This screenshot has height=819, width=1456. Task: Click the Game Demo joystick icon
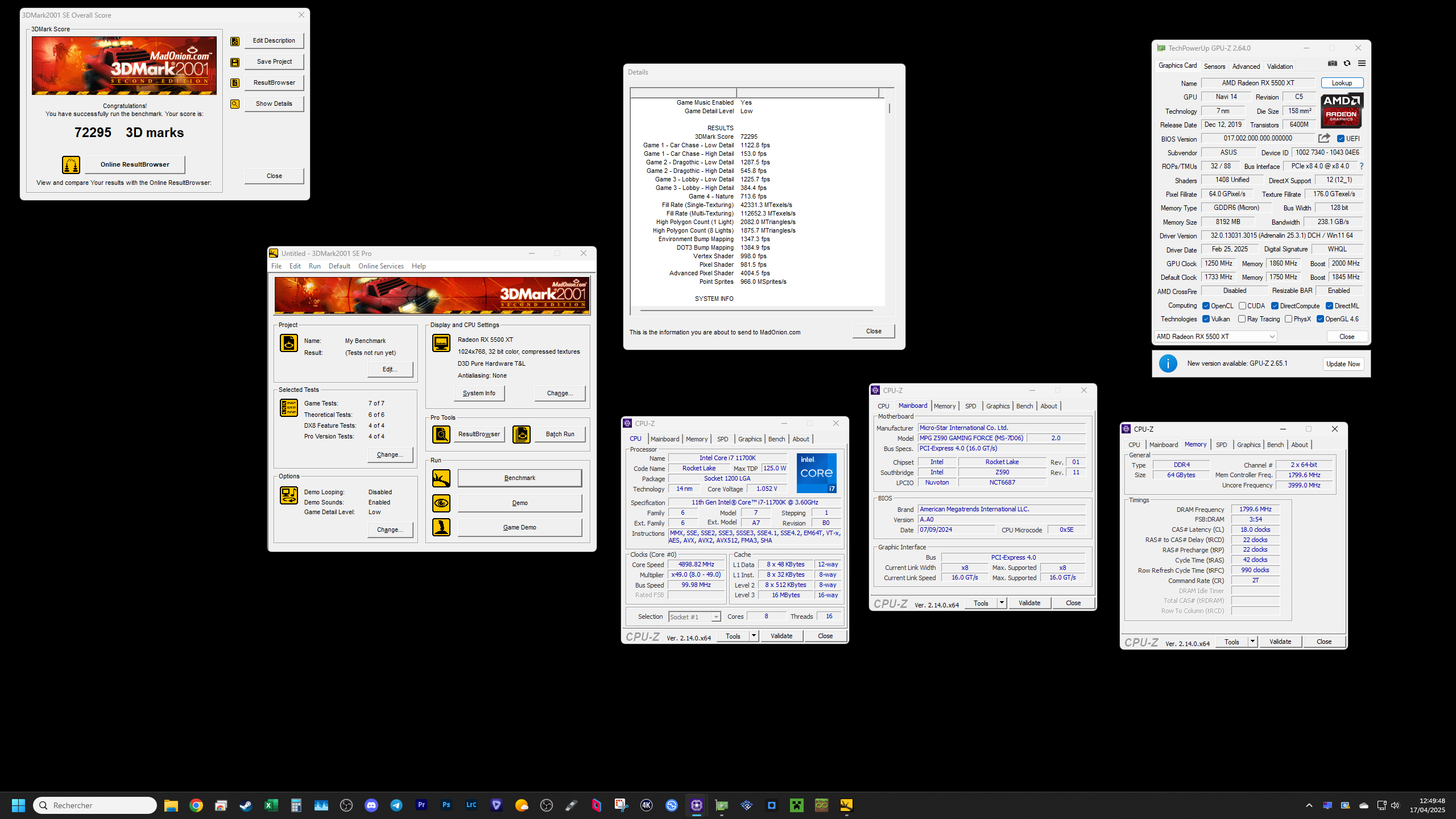(441, 527)
